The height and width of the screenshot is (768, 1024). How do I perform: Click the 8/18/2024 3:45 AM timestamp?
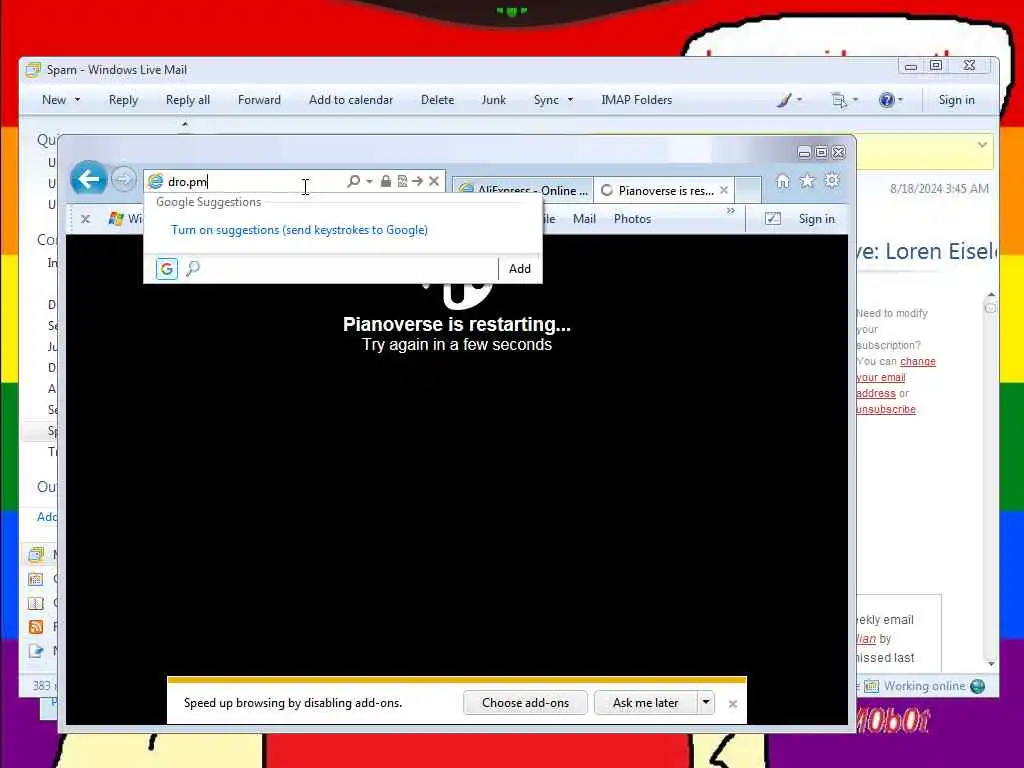pyautogui.click(x=939, y=189)
